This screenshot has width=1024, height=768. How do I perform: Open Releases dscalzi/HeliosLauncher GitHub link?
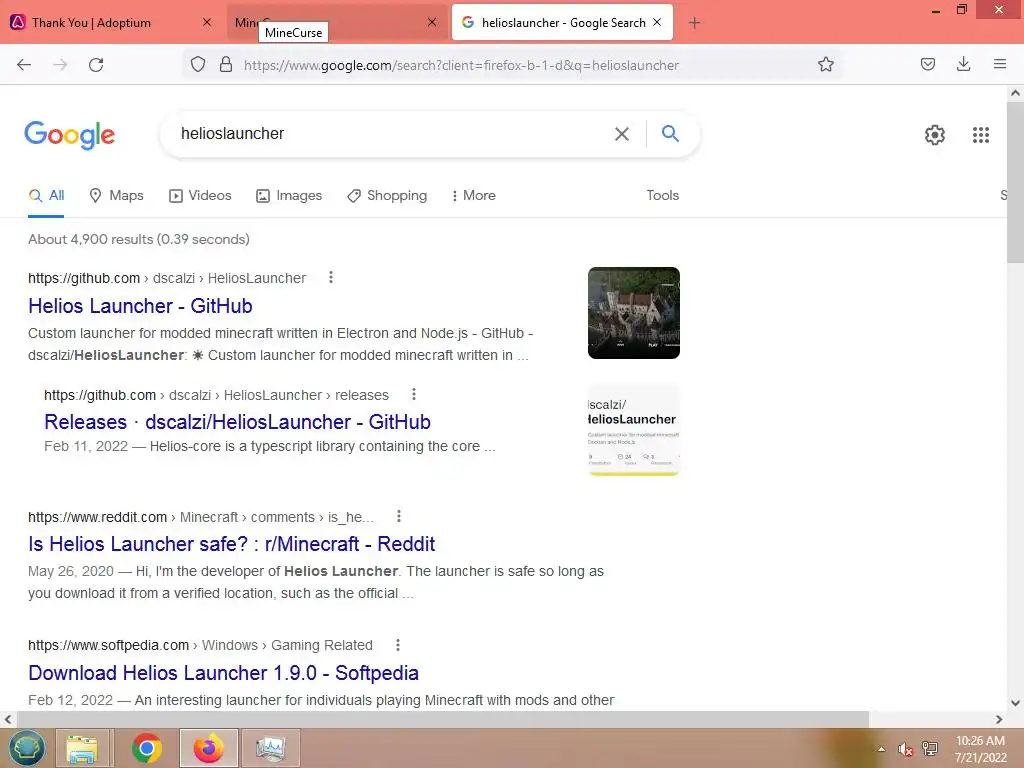237,422
